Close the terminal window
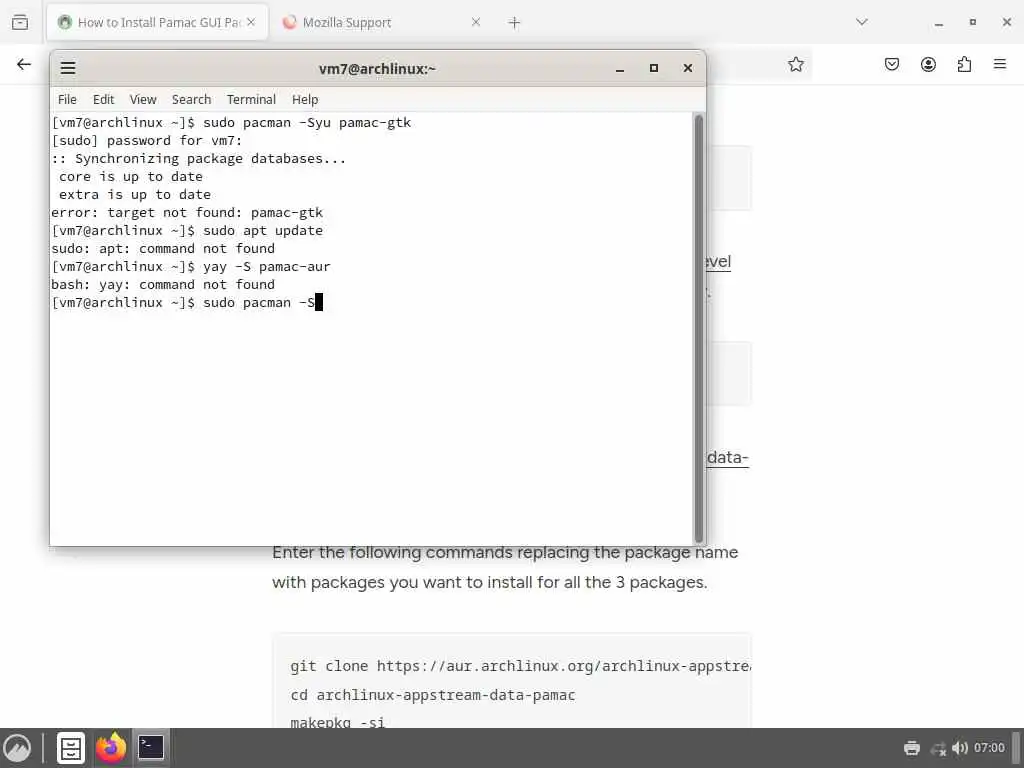The height and width of the screenshot is (768, 1024). click(688, 68)
